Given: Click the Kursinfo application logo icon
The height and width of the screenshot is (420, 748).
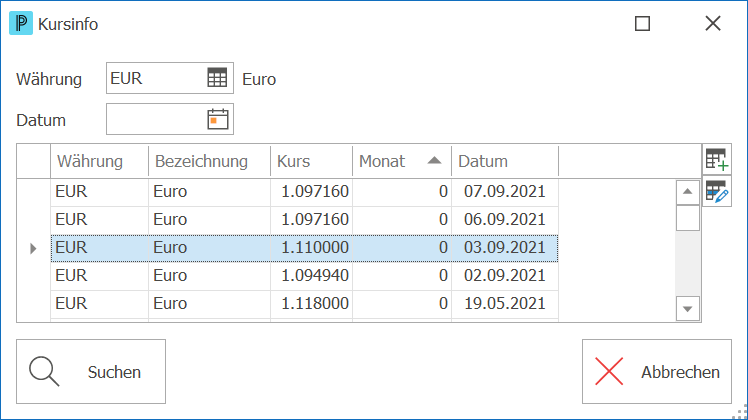Looking at the screenshot, I should 21,23.
